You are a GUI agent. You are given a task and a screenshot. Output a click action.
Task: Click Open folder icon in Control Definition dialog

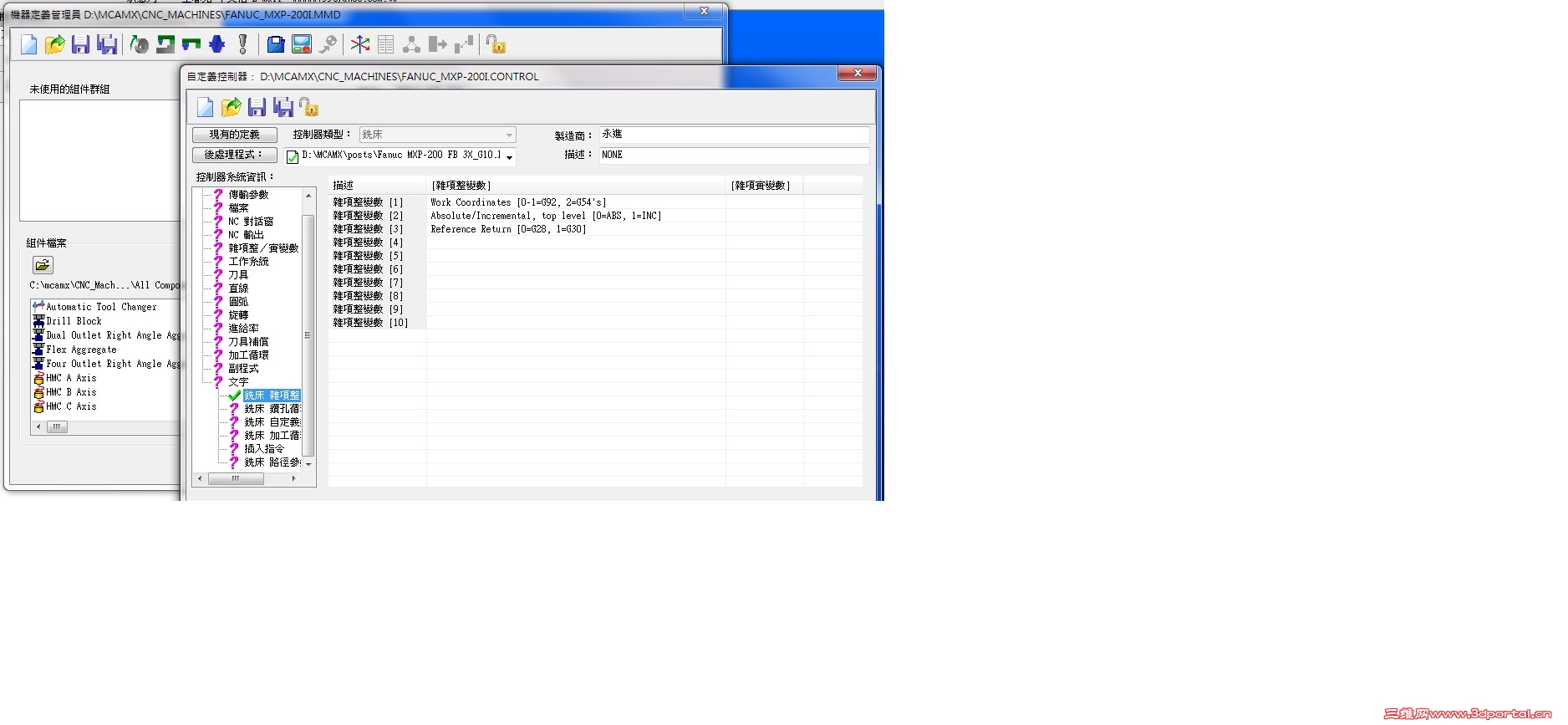pos(231,107)
